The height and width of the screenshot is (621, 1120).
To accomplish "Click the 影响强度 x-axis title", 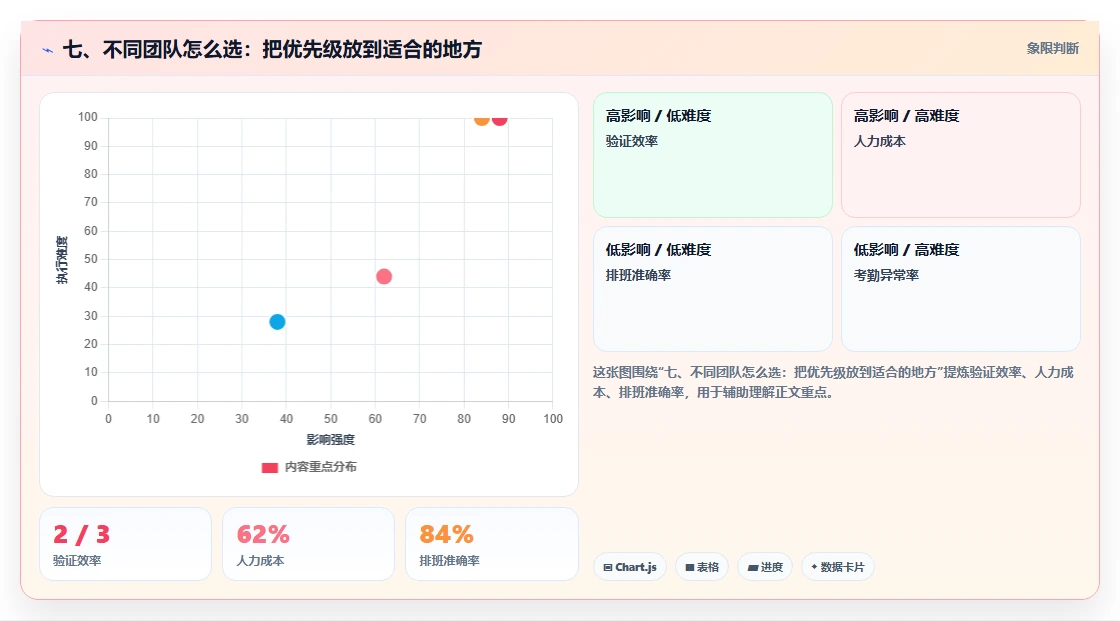I will 331,439.
